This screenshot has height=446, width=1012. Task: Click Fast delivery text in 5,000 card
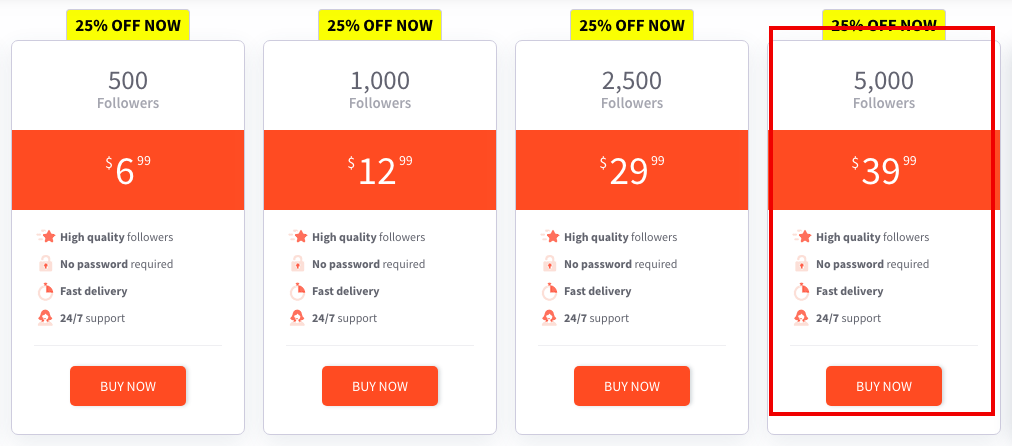[x=849, y=291]
